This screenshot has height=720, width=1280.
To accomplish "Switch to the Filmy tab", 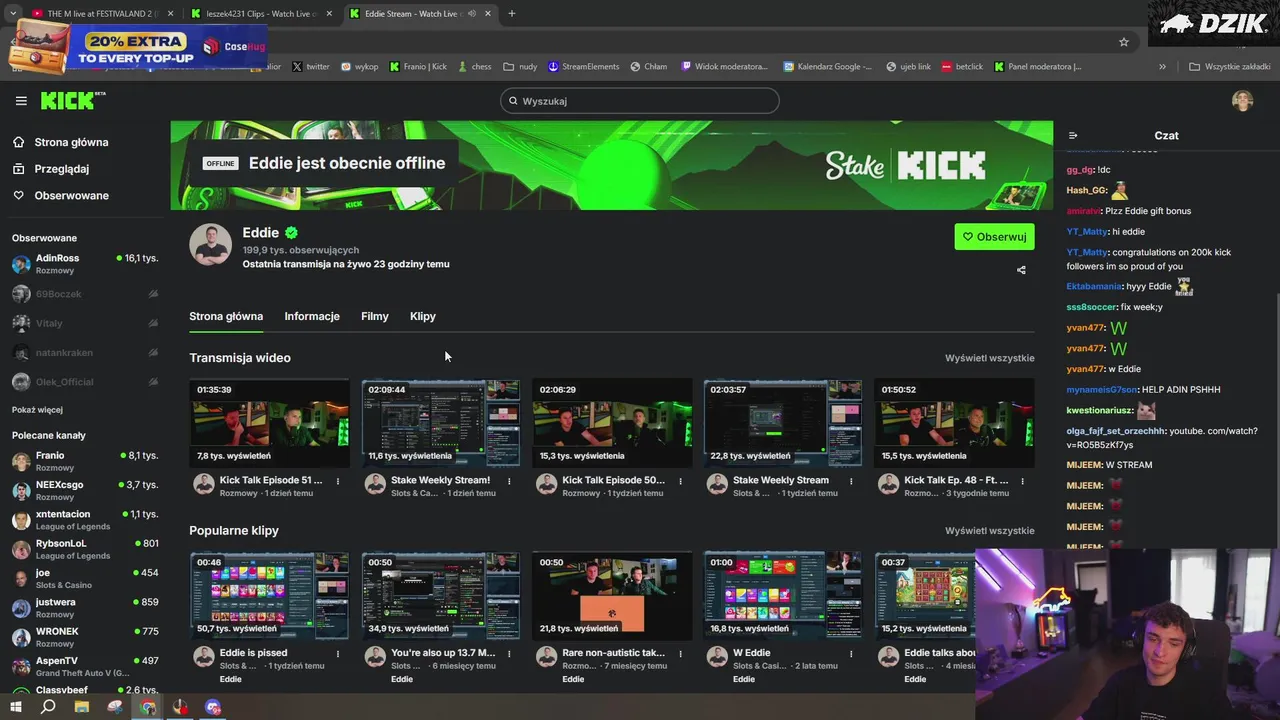I will click(375, 316).
